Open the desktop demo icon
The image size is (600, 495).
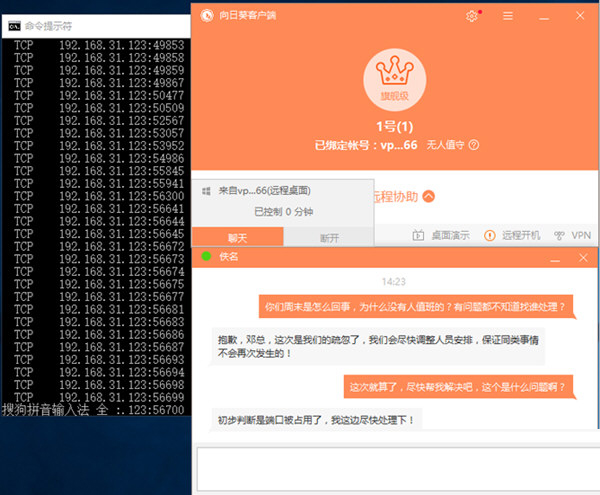point(418,235)
